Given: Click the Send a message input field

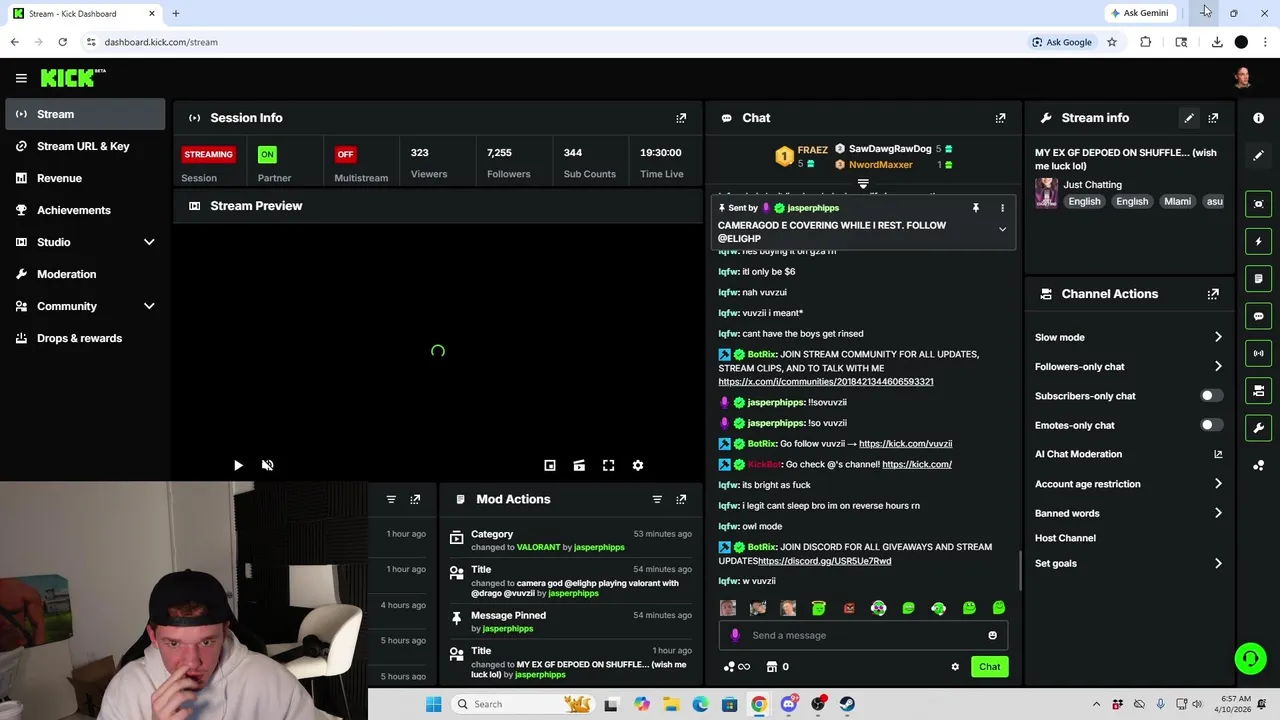Looking at the screenshot, I should [x=862, y=635].
